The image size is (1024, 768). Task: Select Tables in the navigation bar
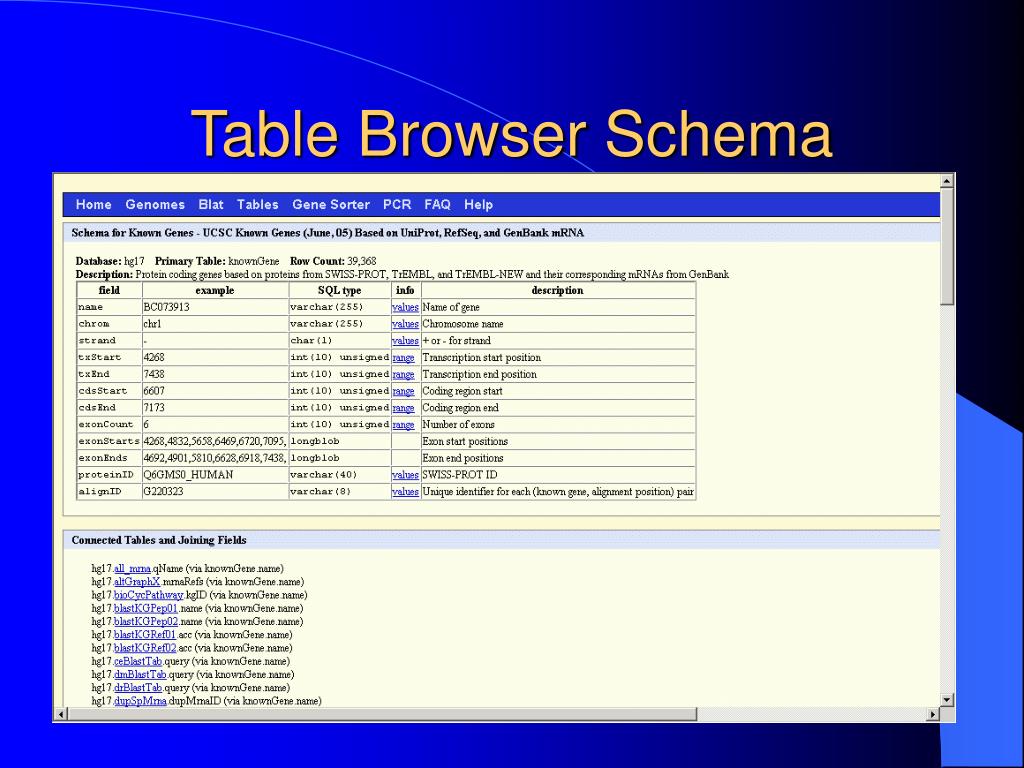pos(257,204)
